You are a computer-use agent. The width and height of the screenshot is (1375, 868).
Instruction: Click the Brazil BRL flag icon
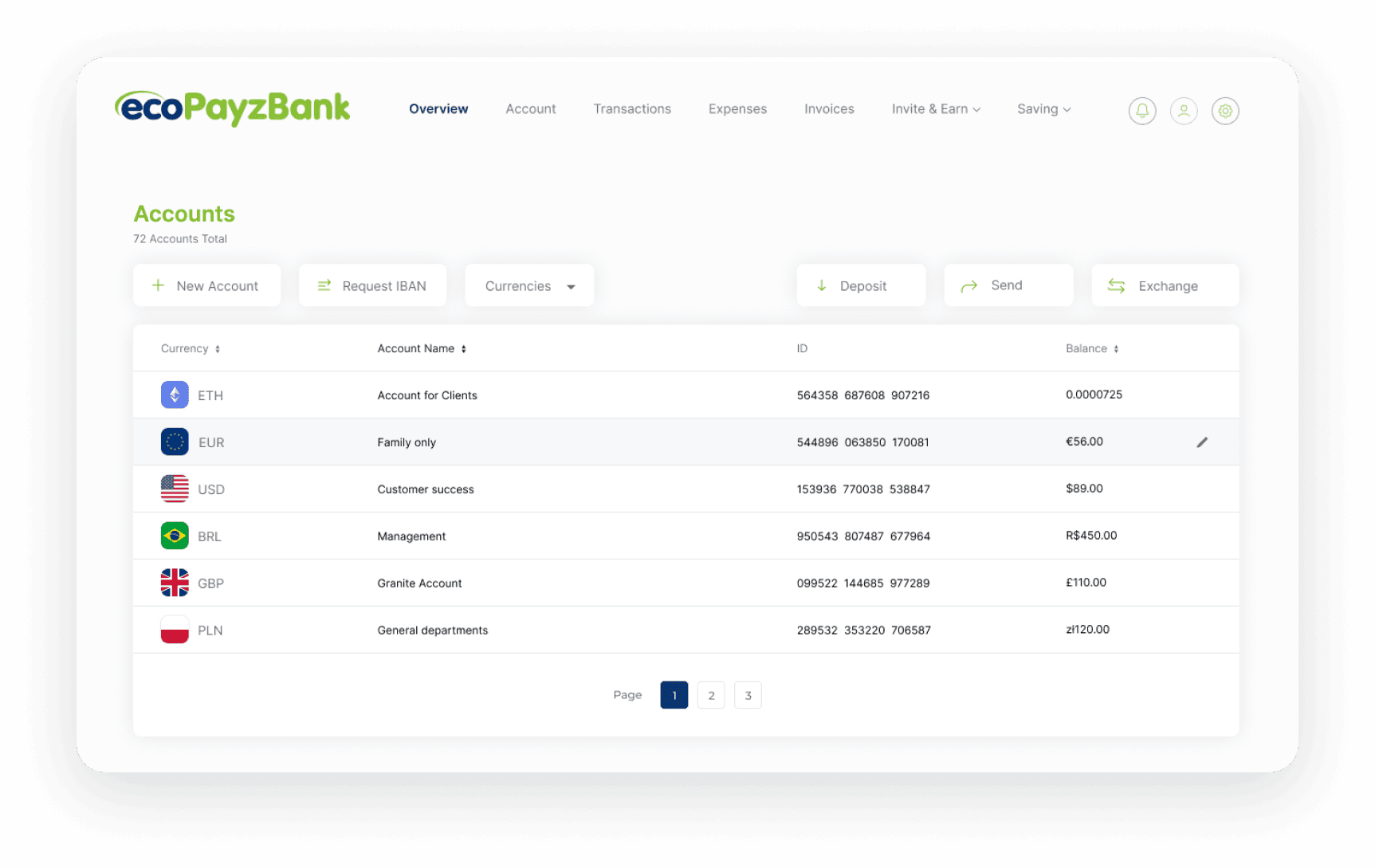pos(175,536)
